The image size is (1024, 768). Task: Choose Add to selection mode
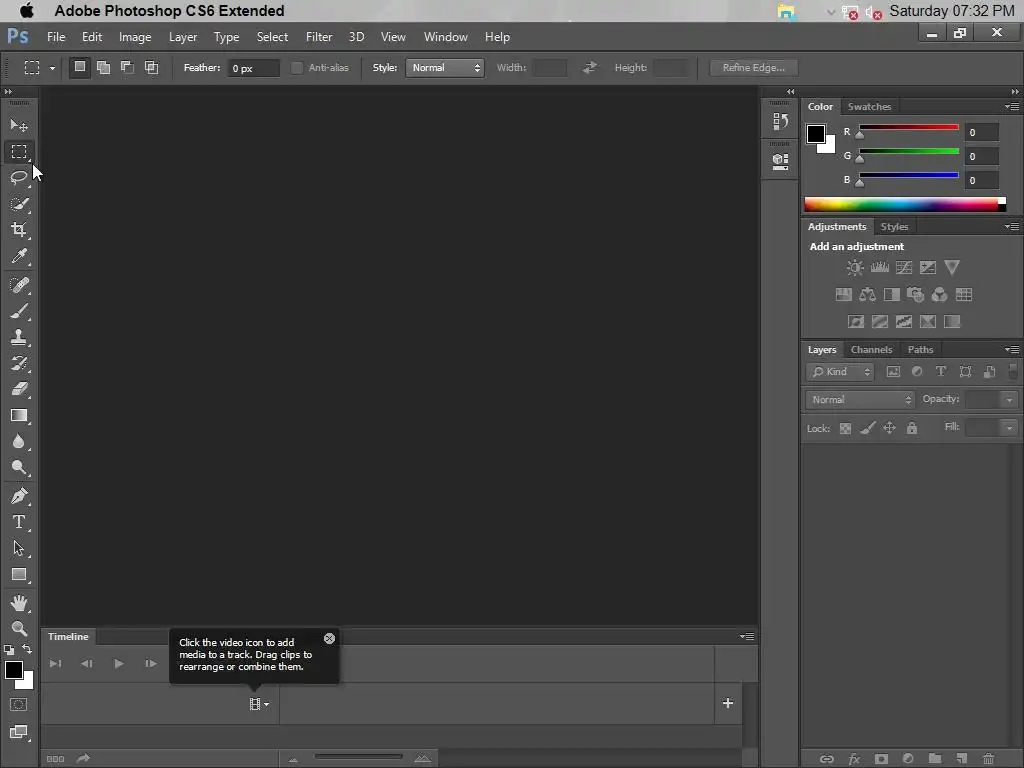[103, 67]
